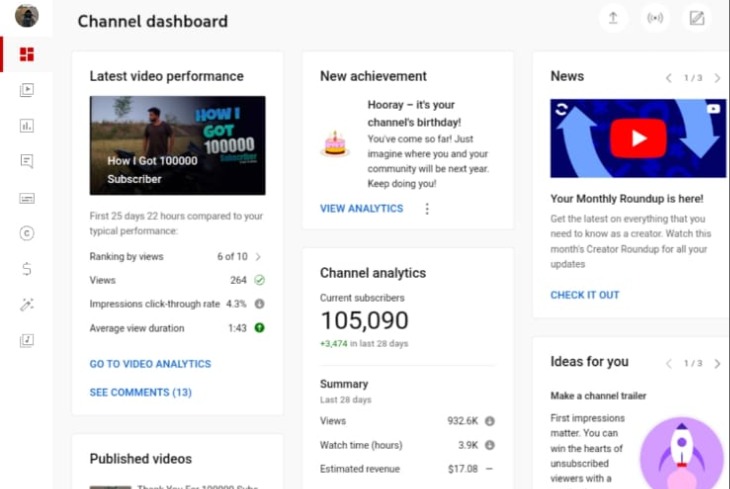Click the 105,090 current subscribers count
Image resolution: width=730 pixels, height=489 pixels.
[x=365, y=320]
